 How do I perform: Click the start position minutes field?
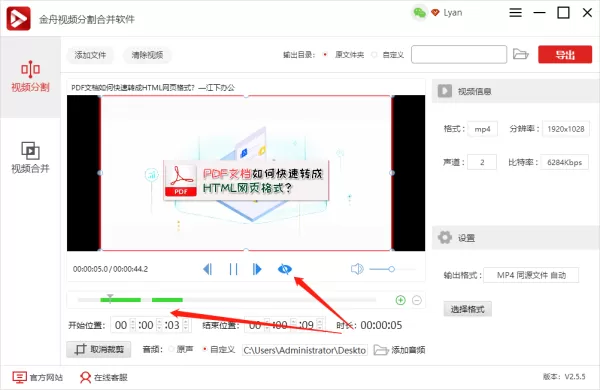146,325
